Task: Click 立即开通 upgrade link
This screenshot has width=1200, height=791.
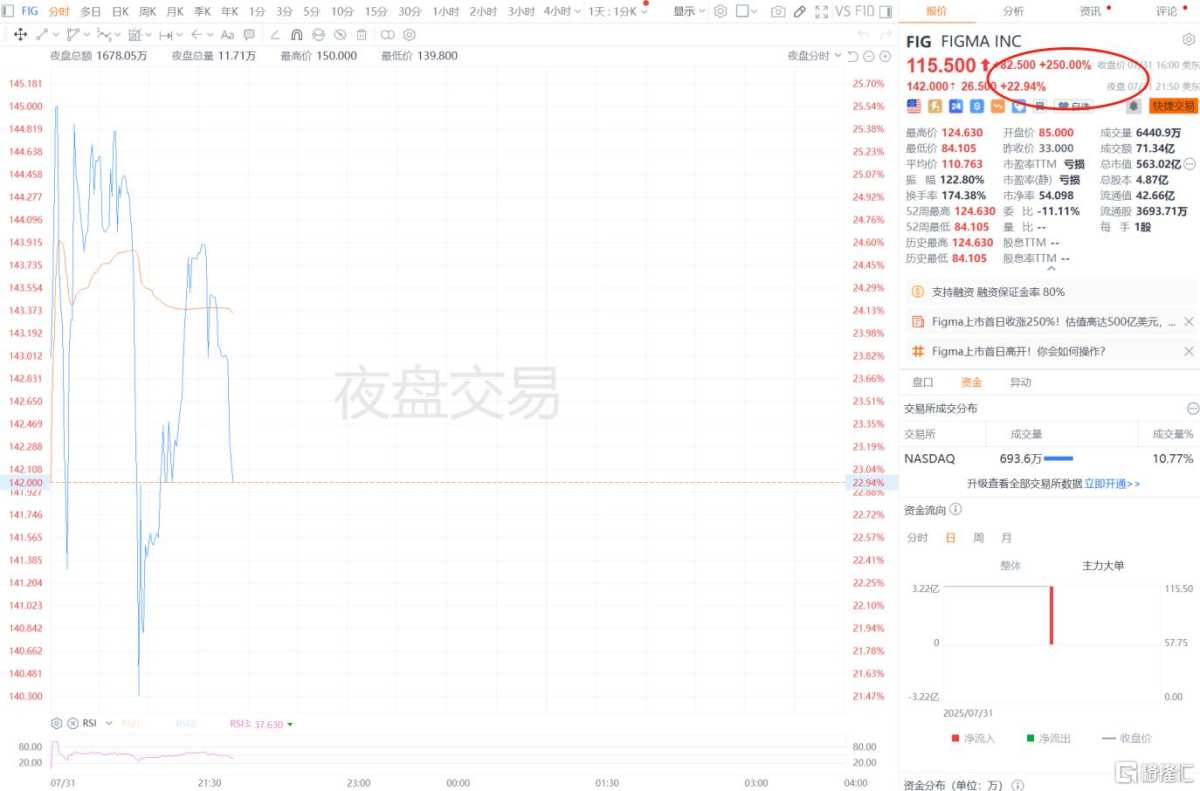Action: [1112, 483]
